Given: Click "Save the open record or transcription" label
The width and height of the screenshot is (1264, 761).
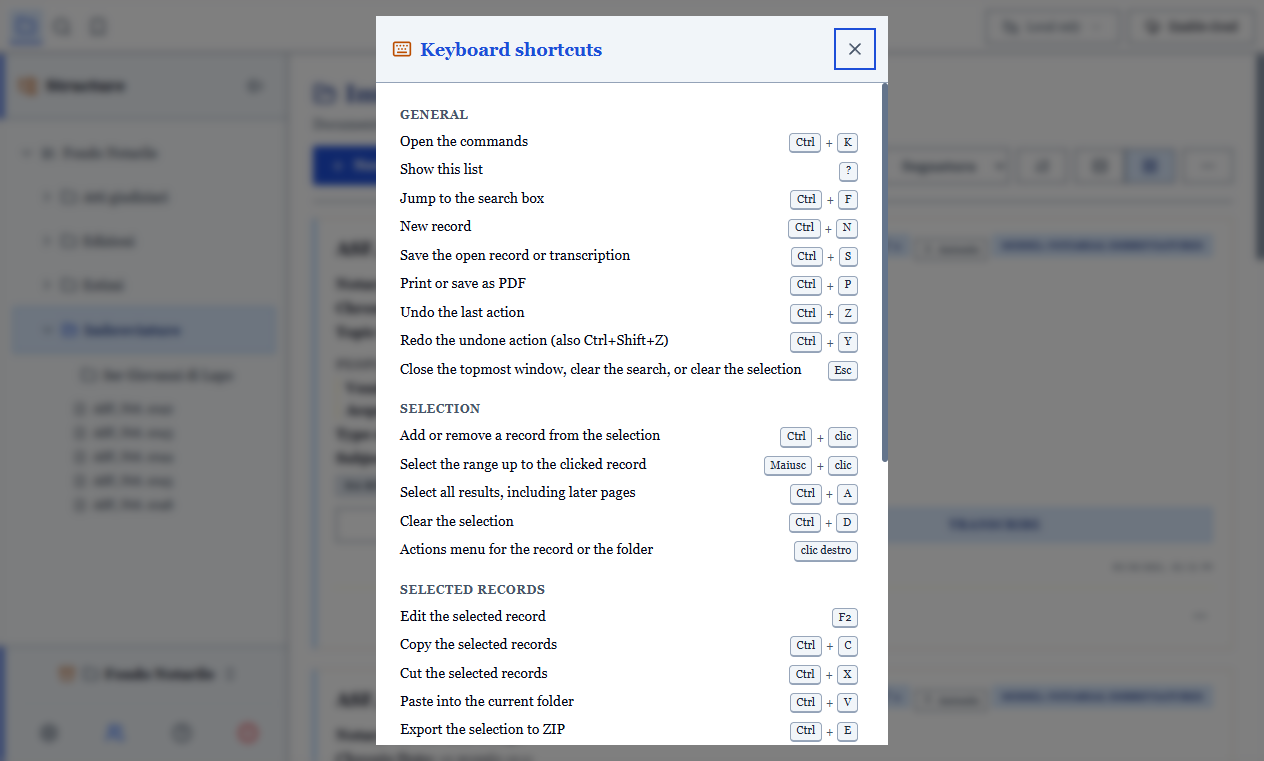Looking at the screenshot, I should (515, 255).
